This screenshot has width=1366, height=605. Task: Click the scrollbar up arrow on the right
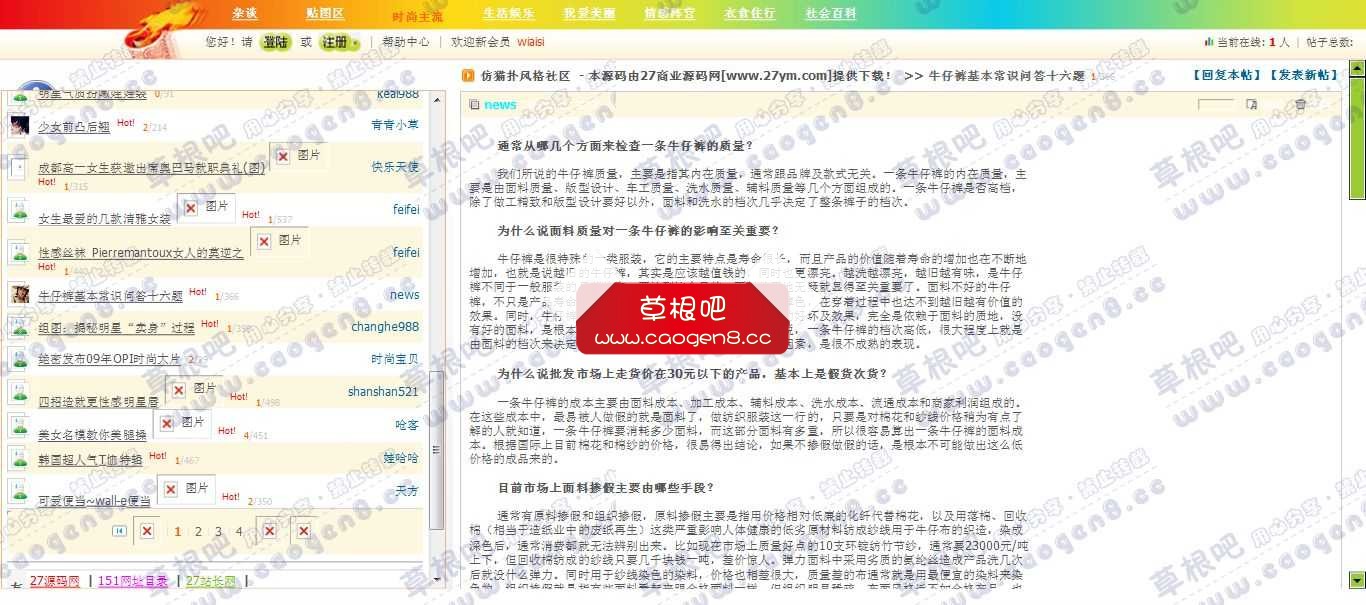pyautogui.click(x=1357, y=69)
